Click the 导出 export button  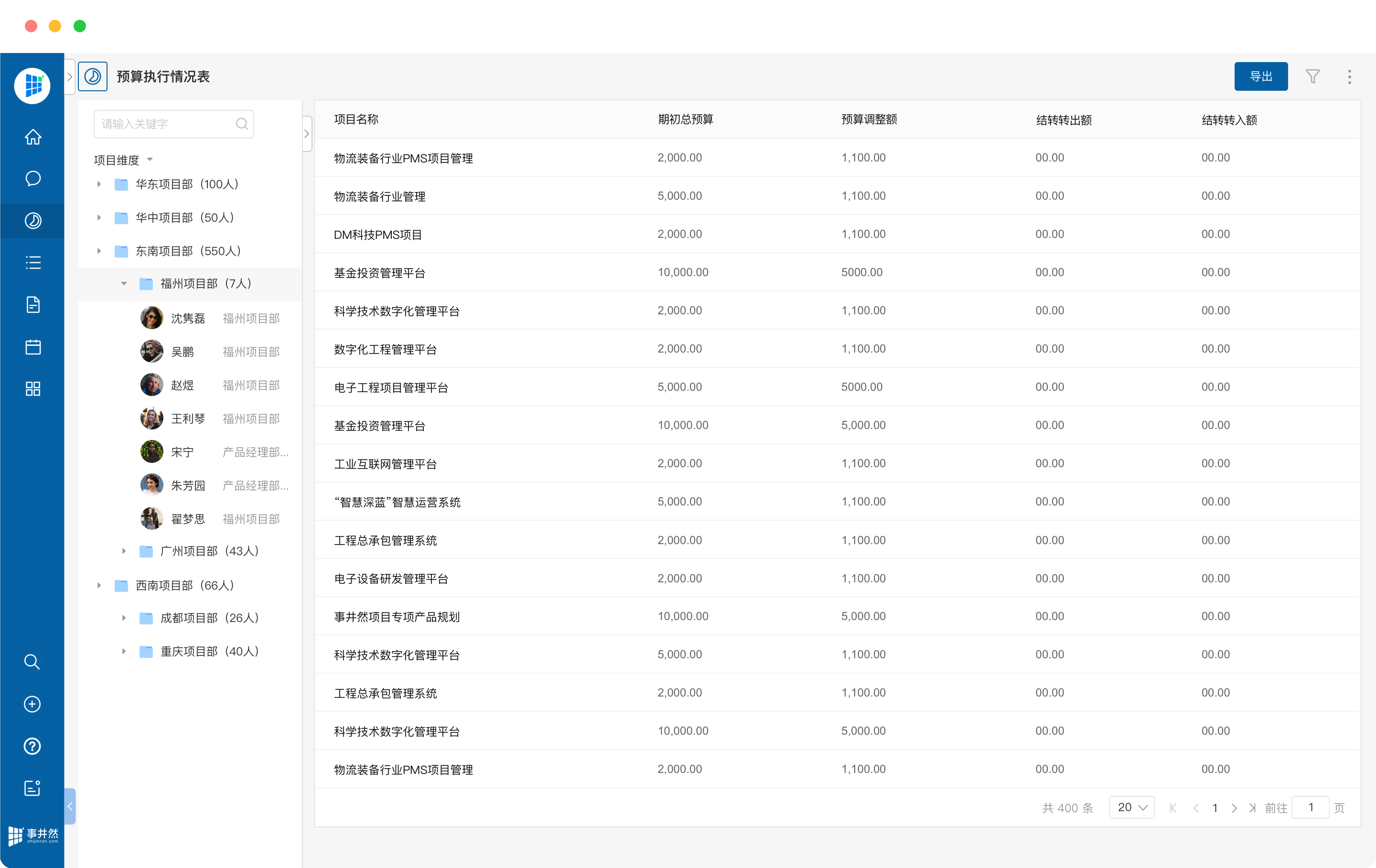tap(1260, 76)
